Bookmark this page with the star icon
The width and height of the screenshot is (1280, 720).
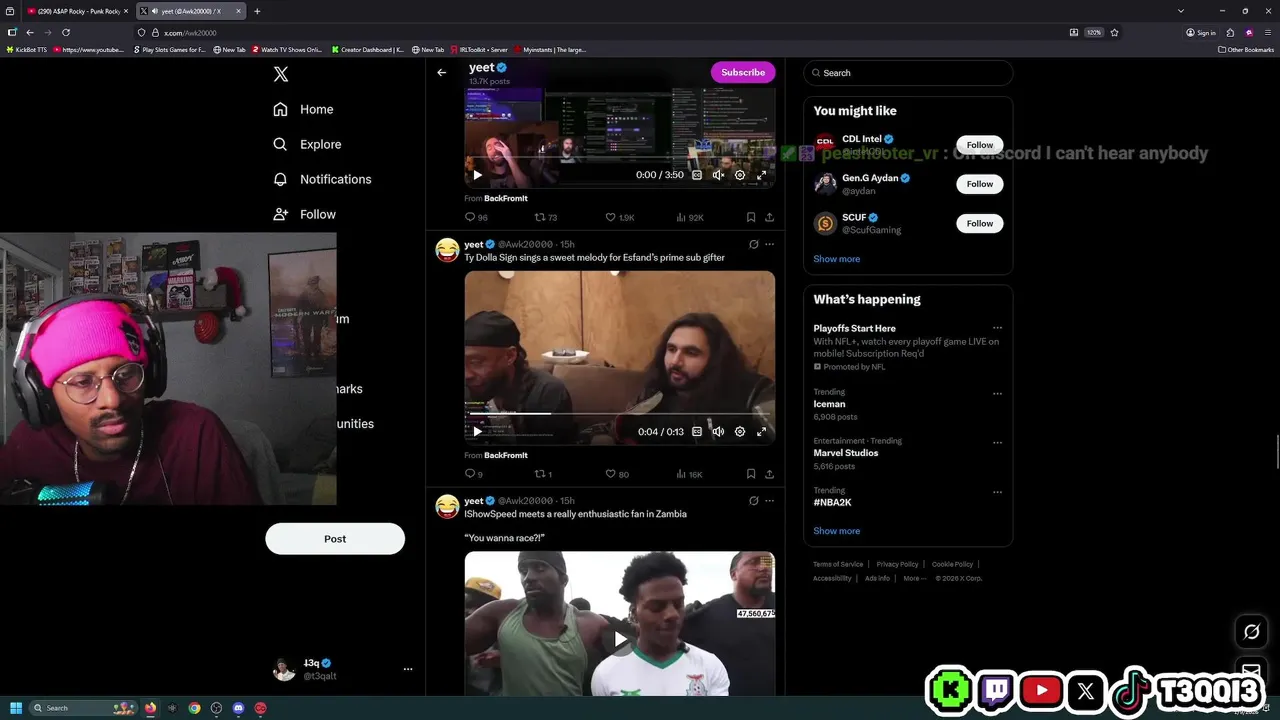[1114, 32]
